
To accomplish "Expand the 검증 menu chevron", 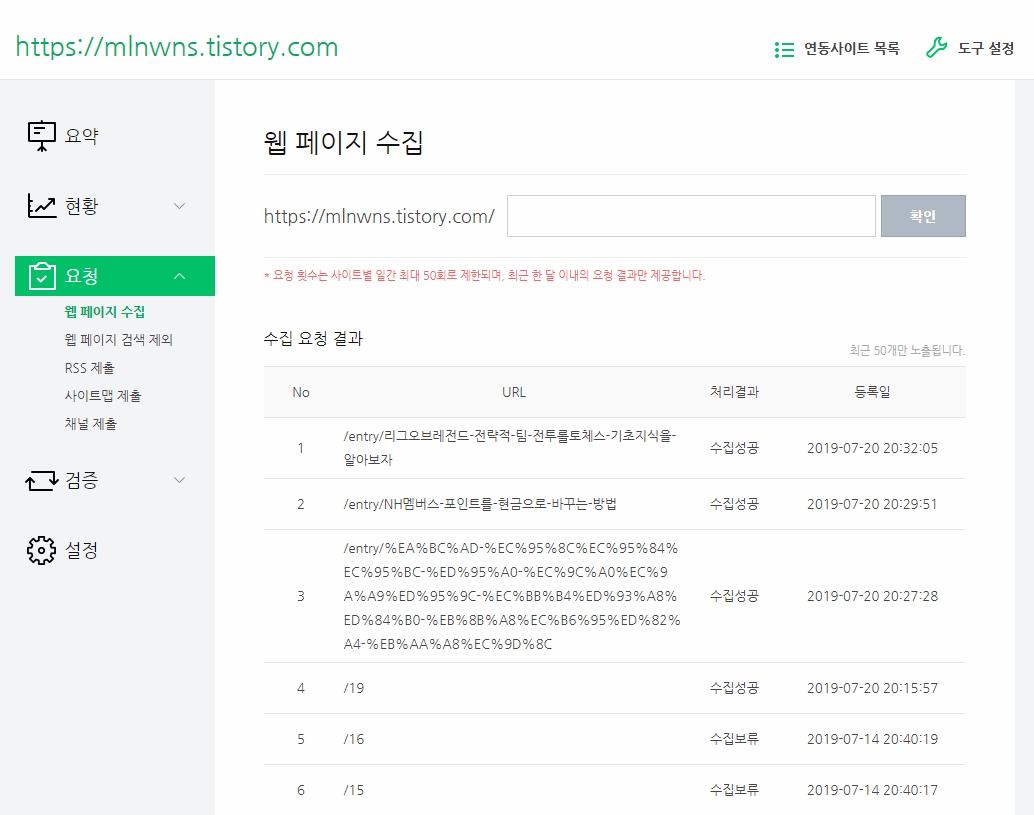I will click(x=179, y=479).
